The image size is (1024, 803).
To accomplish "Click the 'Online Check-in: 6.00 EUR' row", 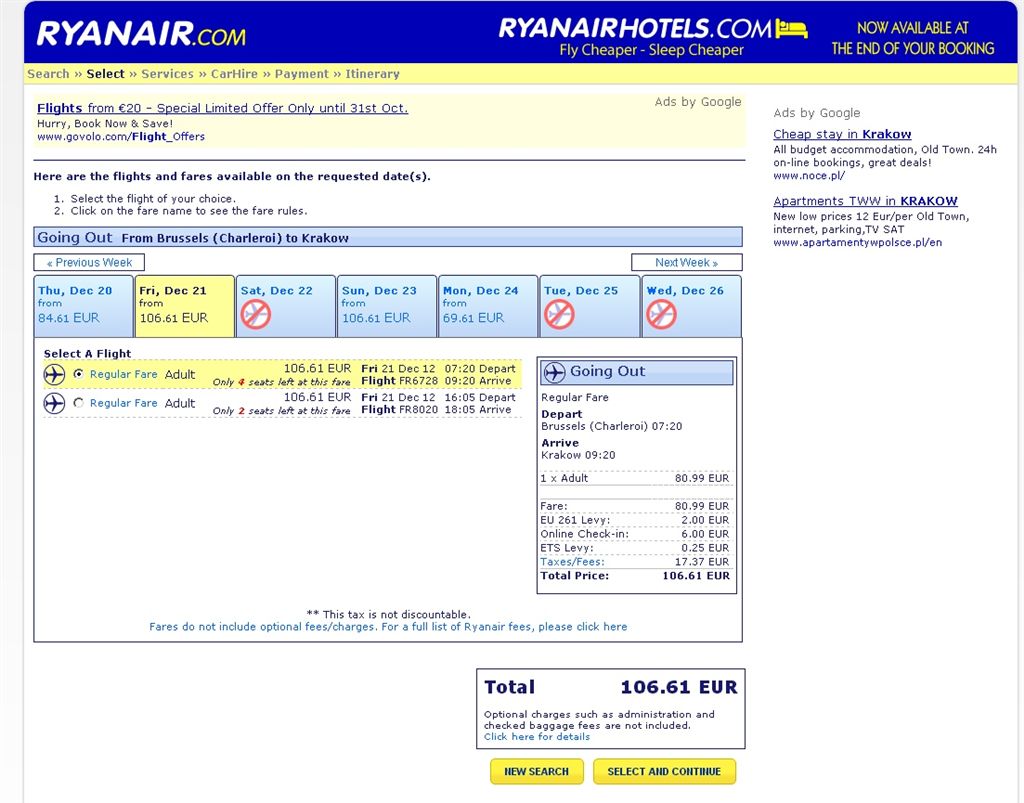I will point(635,534).
